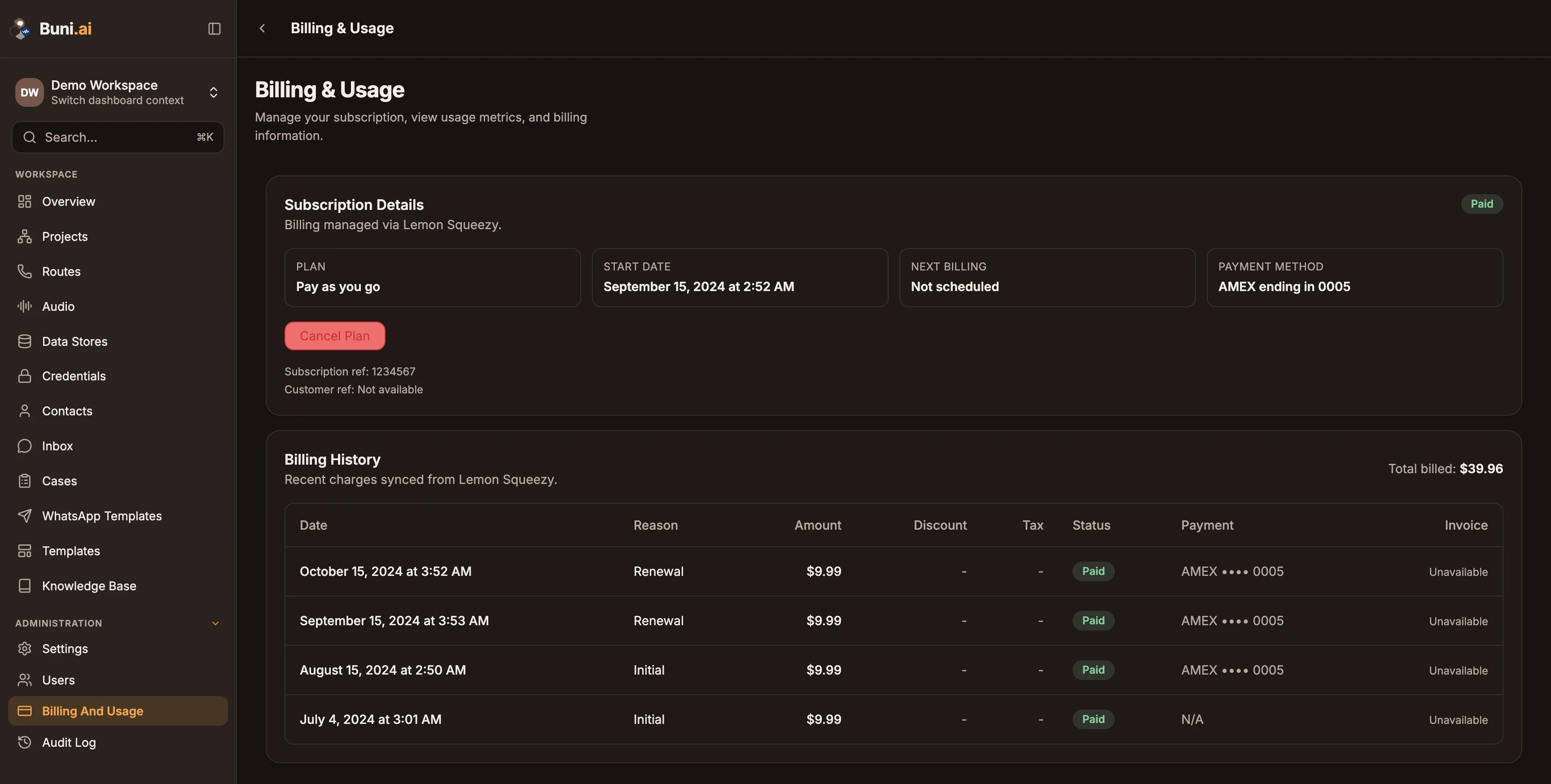Click Initial reason in the August 15 row

pyautogui.click(x=649, y=670)
